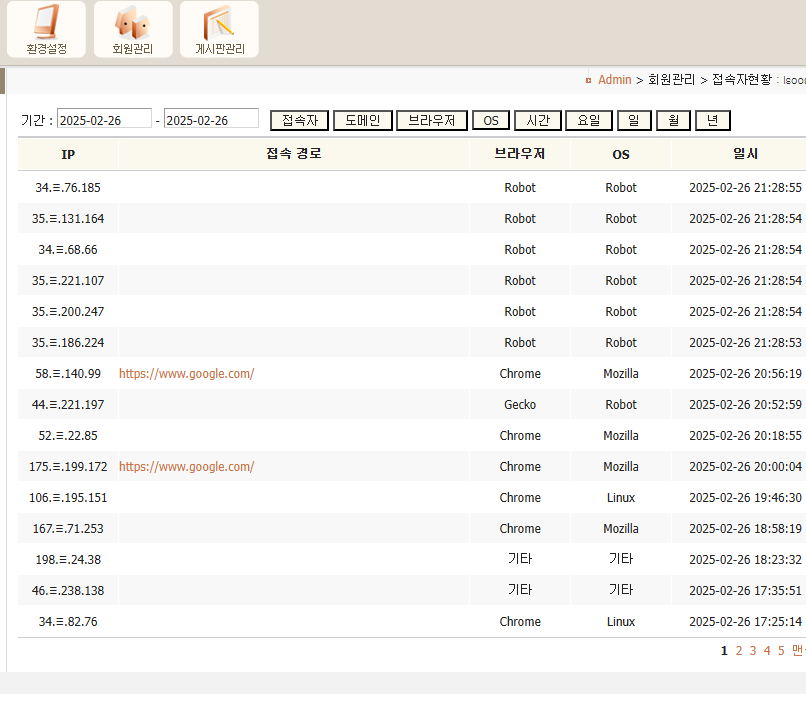Image resolution: width=806 pixels, height=707 pixels.
Task: Select IP 167.≡.71.253
Action: click(68, 529)
